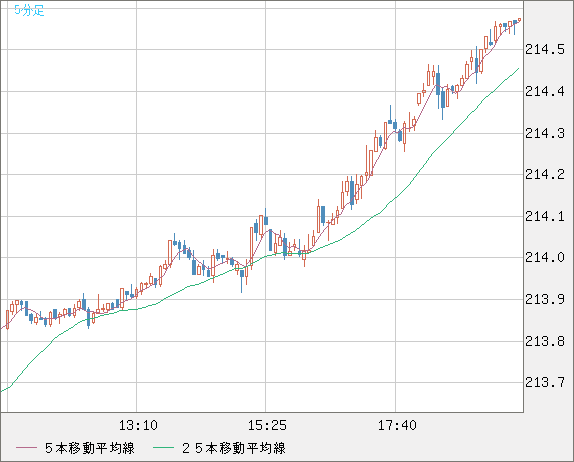Click the pink 5-bar average legend line
The width and height of the screenshot is (574, 462).
(26, 448)
